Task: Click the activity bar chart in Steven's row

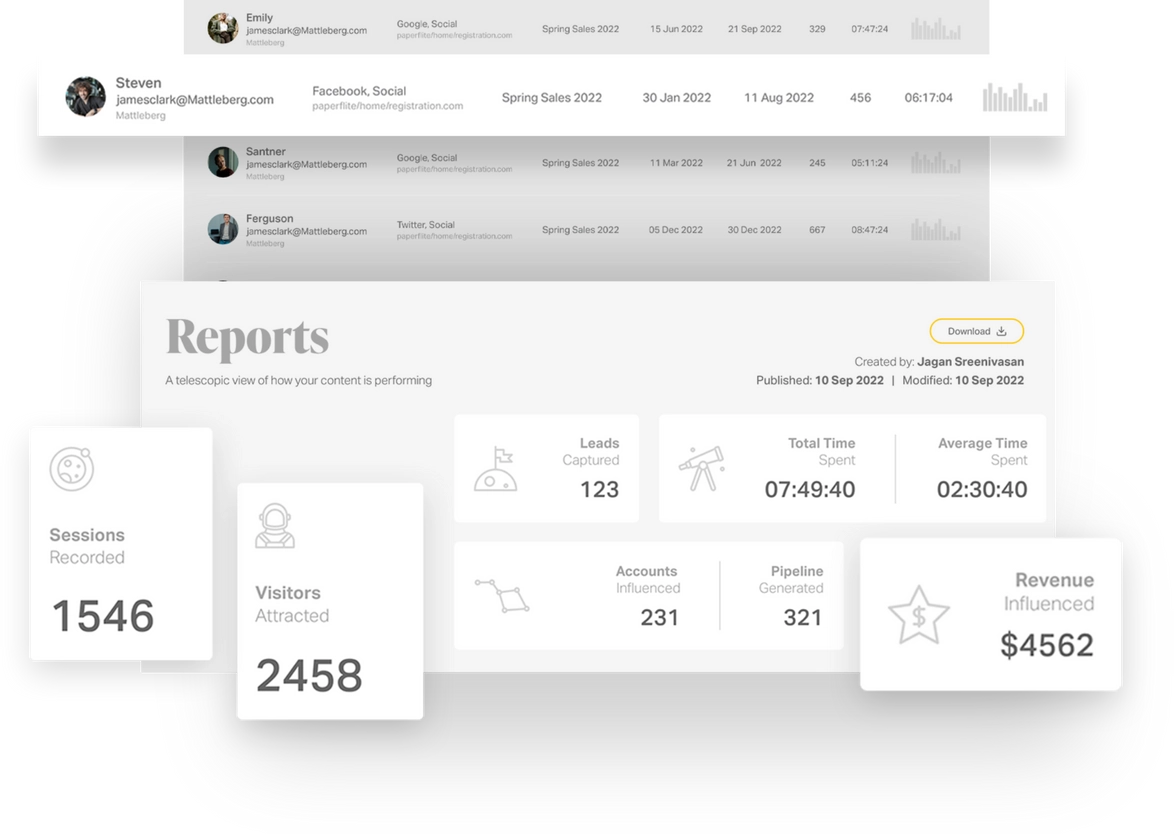Action: 1014,98
